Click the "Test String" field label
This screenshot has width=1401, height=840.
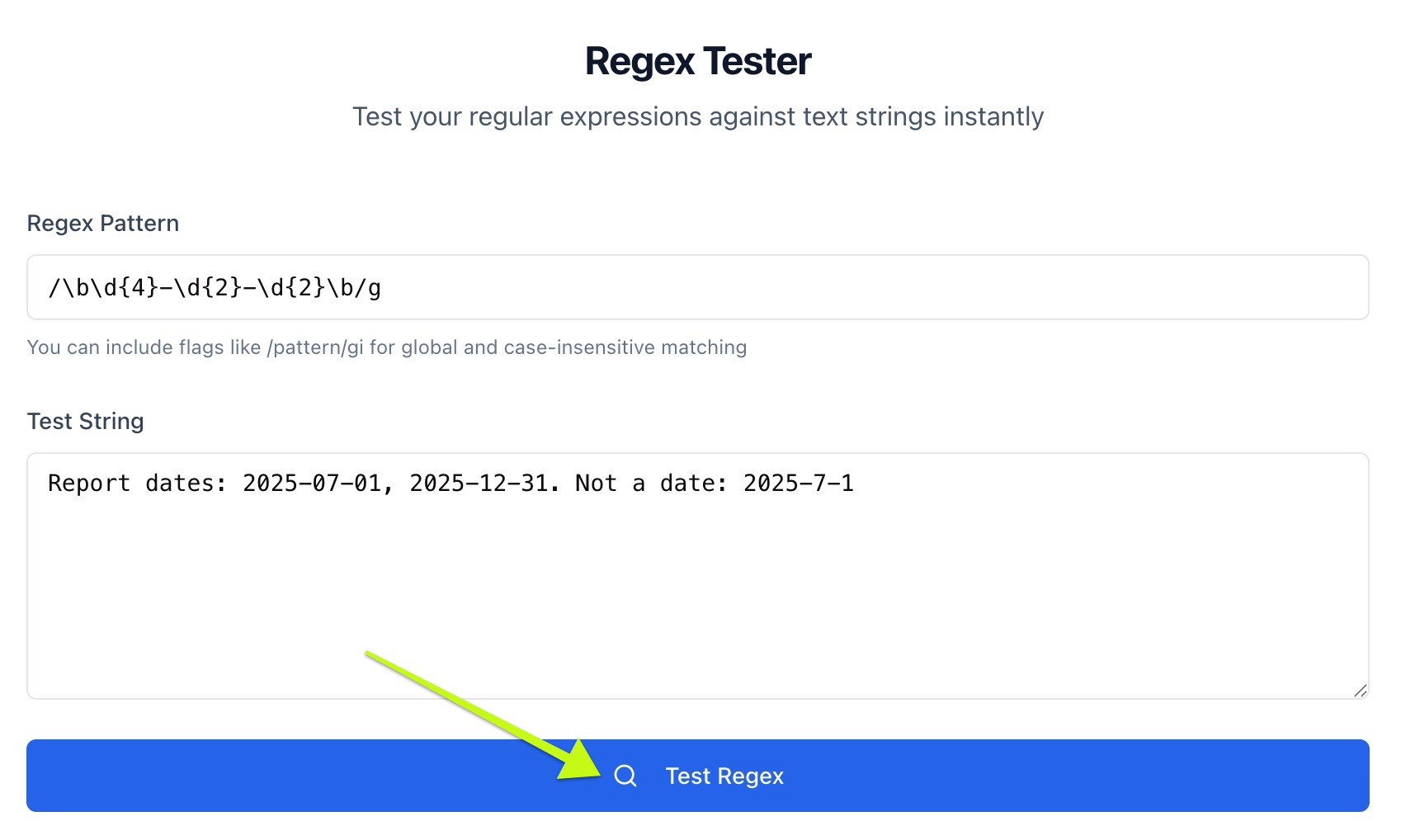click(x=85, y=421)
